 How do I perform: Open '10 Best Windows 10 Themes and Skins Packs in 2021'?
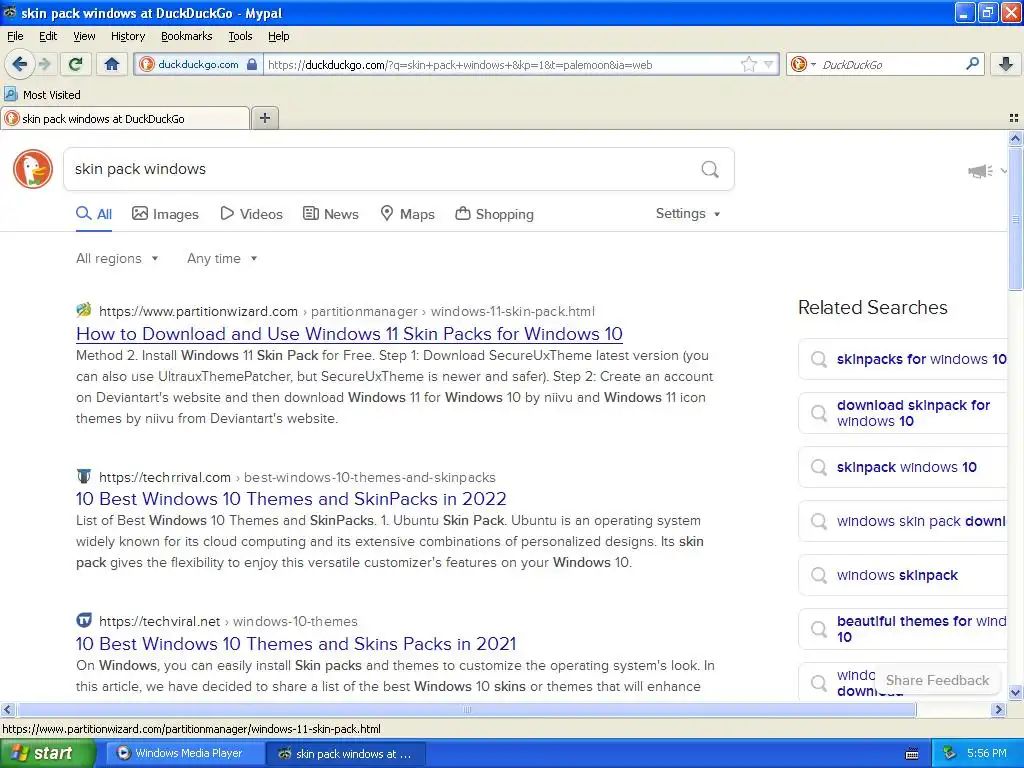(296, 644)
